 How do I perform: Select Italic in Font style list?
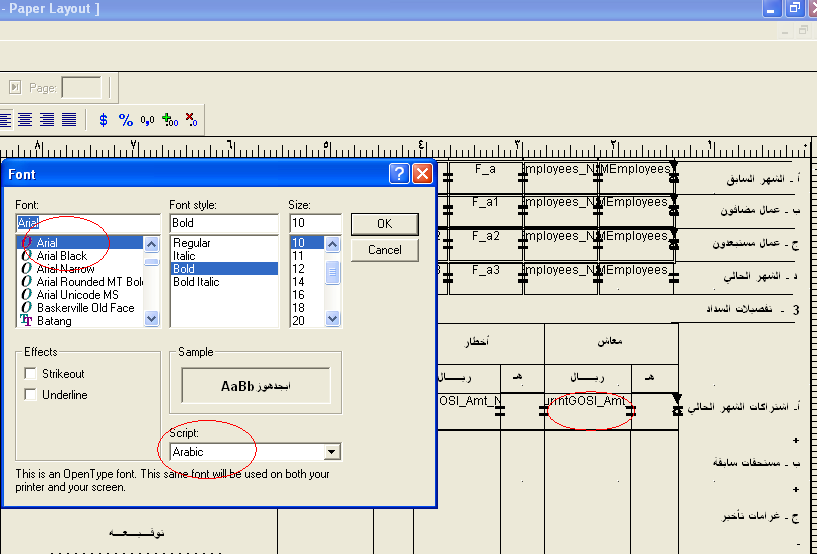coord(185,256)
